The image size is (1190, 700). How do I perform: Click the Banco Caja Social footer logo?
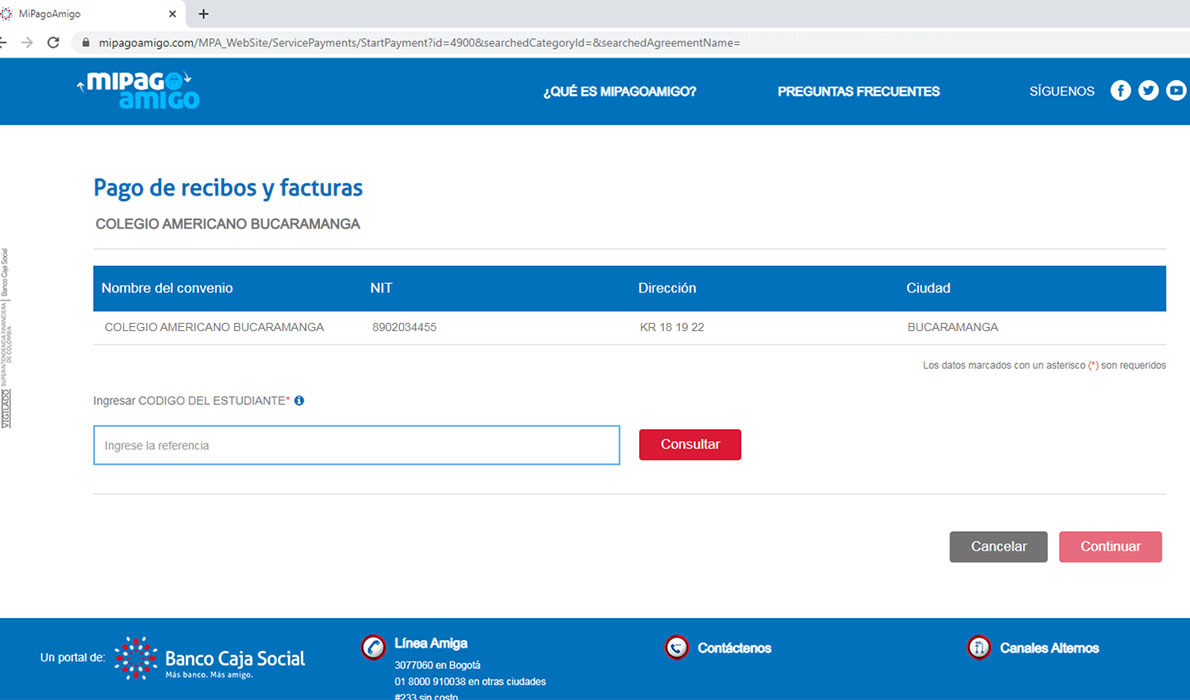tap(210, 658)
